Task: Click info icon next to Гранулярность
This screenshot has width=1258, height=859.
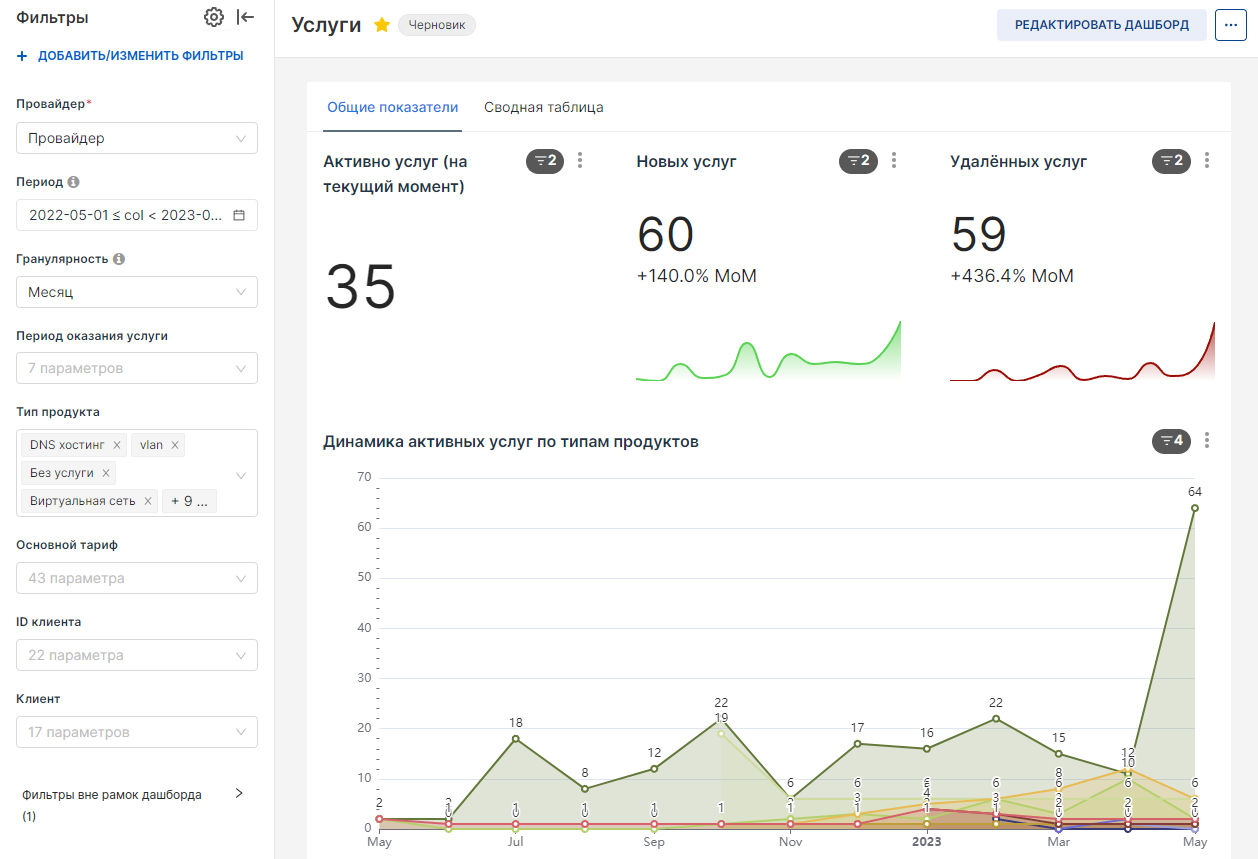Action: click(x=119, y=259)
